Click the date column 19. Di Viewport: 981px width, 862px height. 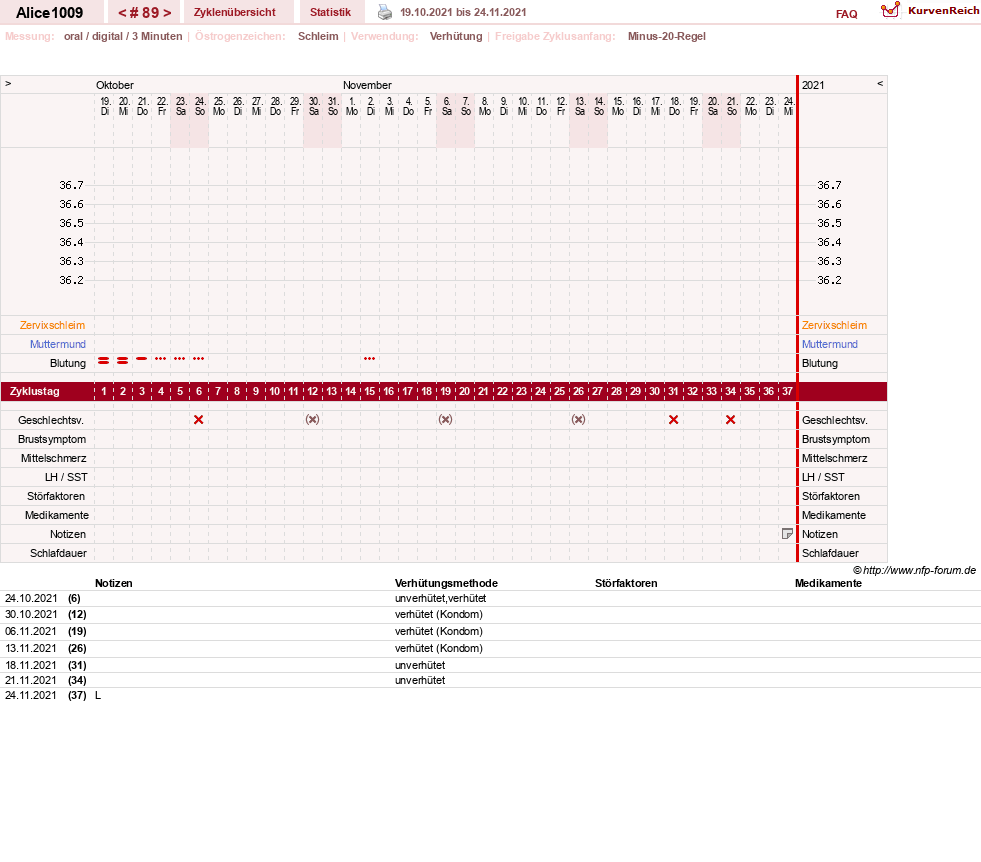click(105, 106)
